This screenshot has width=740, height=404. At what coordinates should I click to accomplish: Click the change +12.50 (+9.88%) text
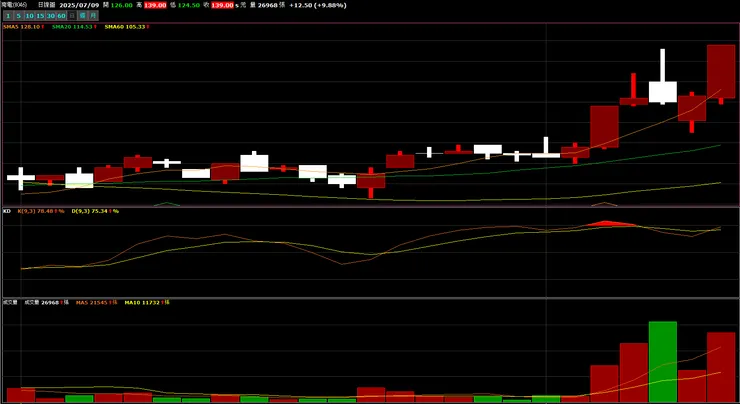[318, 5]
